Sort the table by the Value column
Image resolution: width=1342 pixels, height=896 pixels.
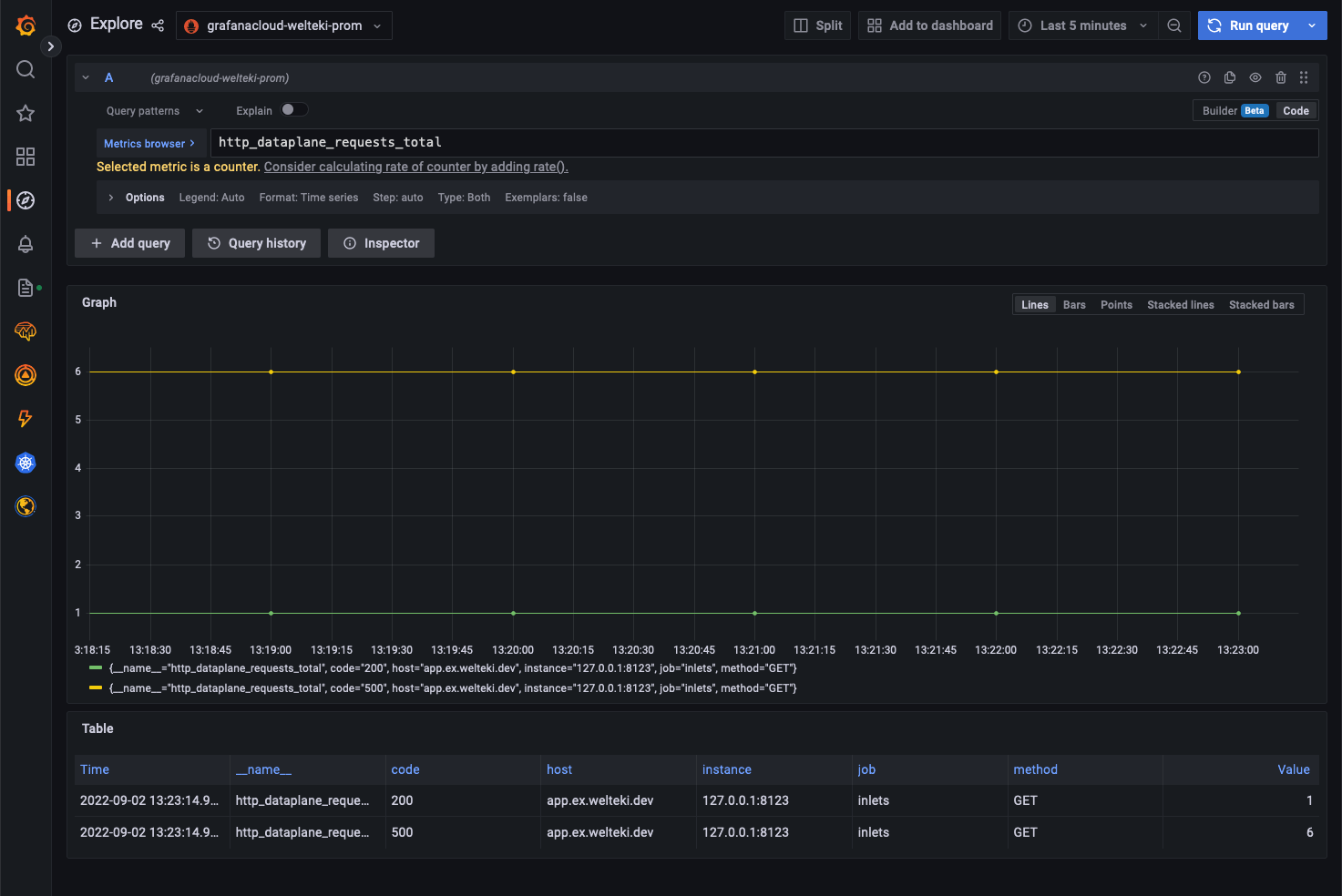point(1294,769)
